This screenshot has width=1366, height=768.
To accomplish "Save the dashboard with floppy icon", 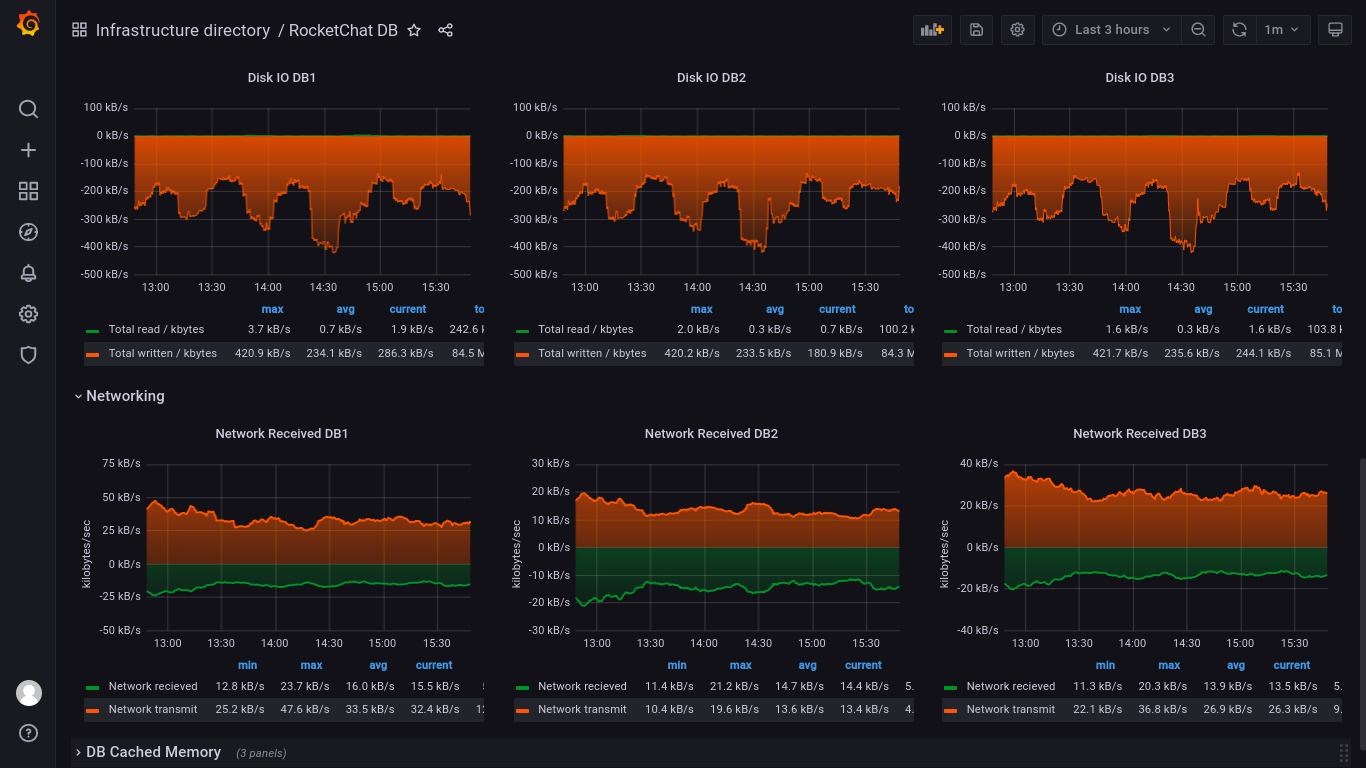I will (x=976, y=30).
